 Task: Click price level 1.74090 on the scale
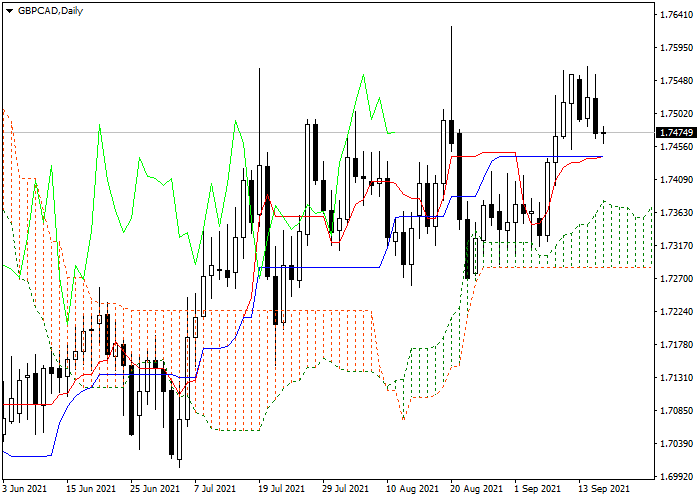coord(677,180)
